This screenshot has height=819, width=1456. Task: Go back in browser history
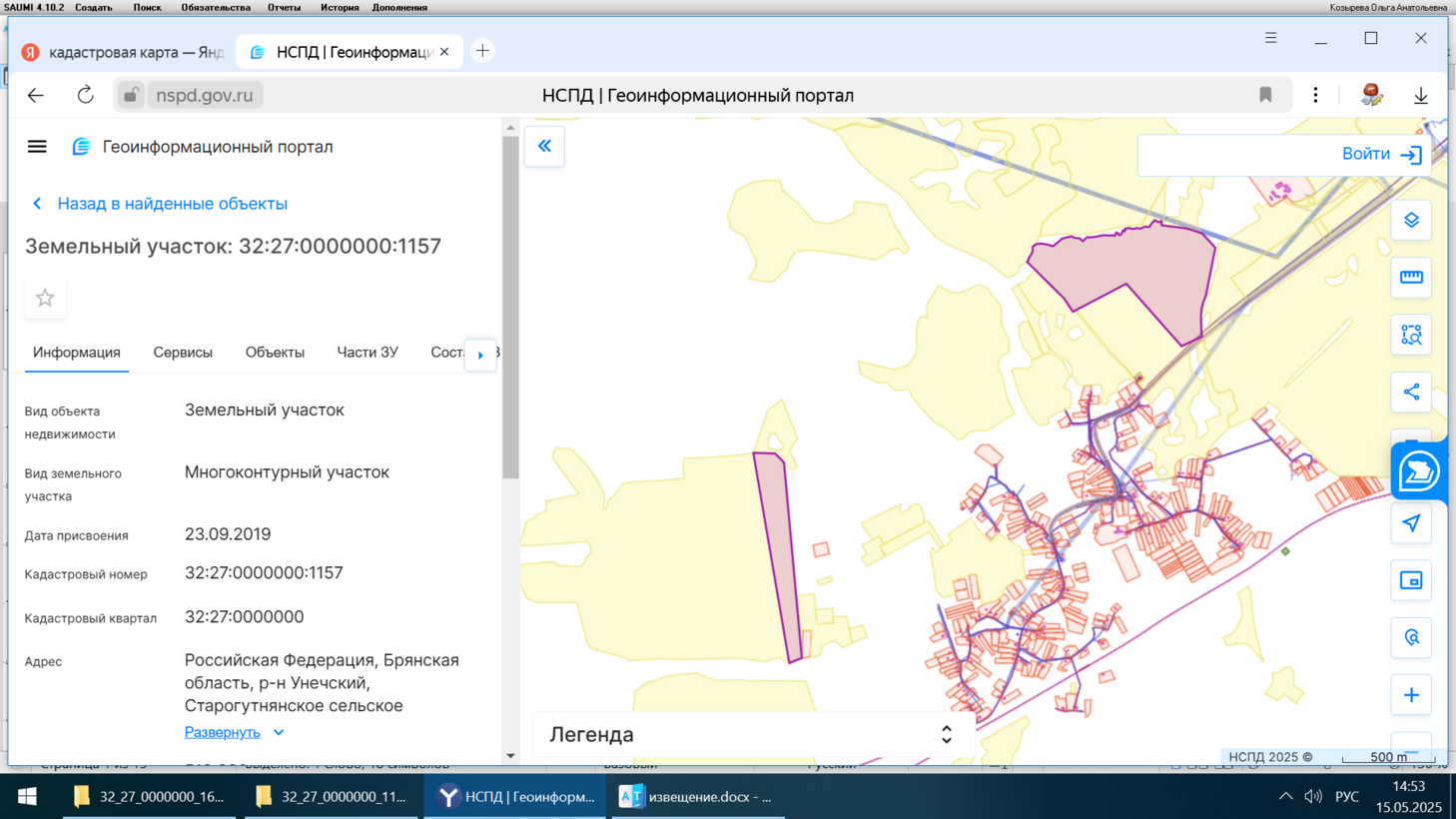tap(36, 95)
